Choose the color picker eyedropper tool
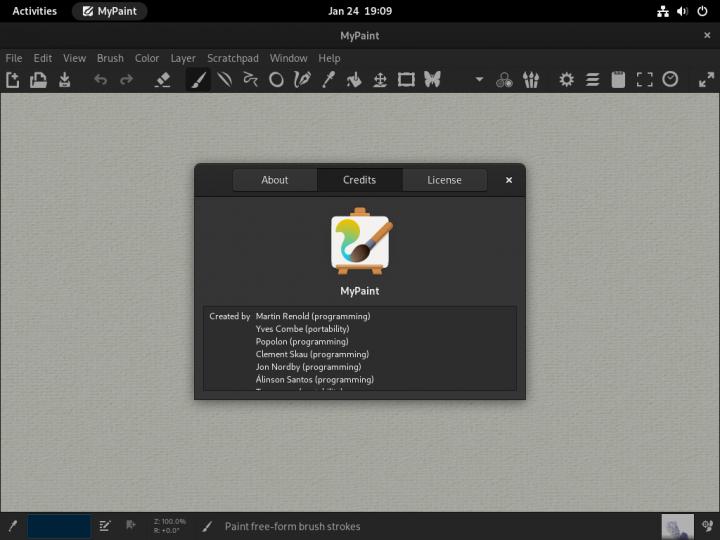Screen dimensions: 720x540 pos(327,80)
